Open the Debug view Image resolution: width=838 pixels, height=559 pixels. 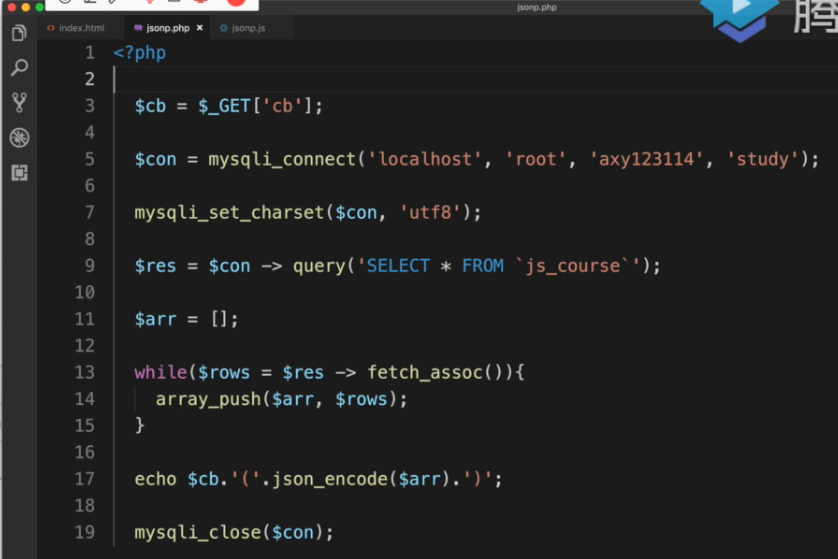(x=19, y=137)
